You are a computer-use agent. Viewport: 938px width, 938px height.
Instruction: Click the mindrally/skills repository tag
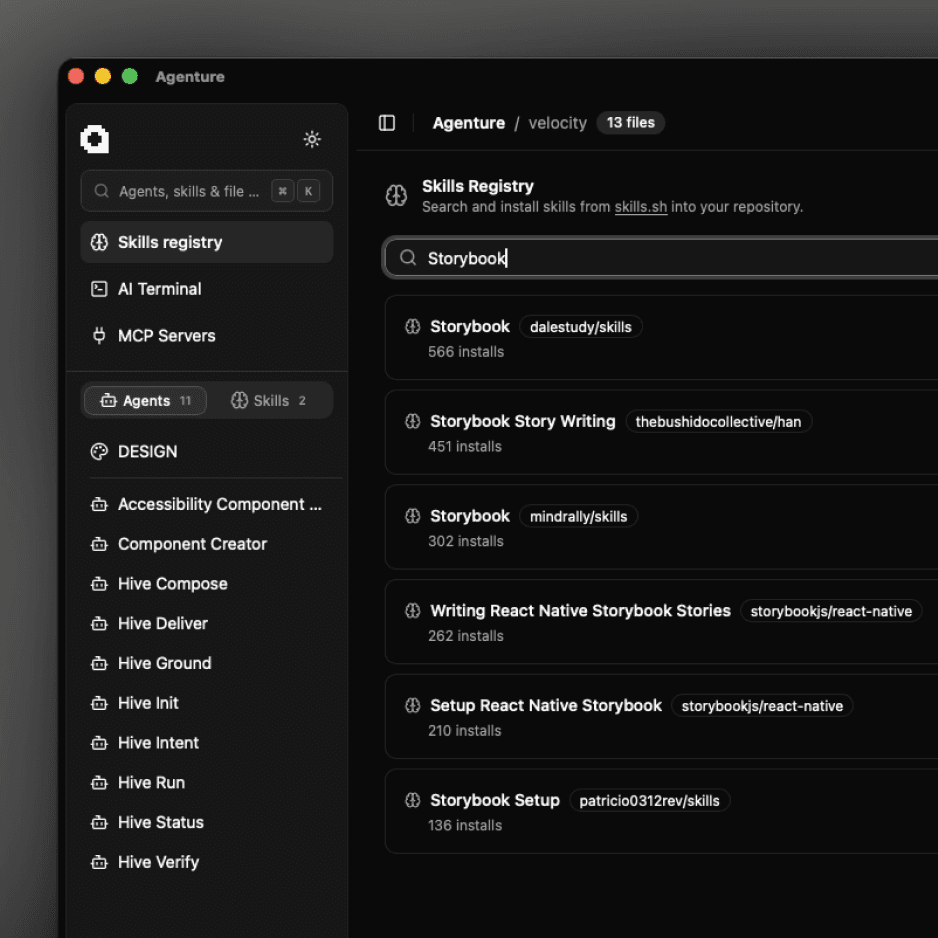click(x=578, y=516)
